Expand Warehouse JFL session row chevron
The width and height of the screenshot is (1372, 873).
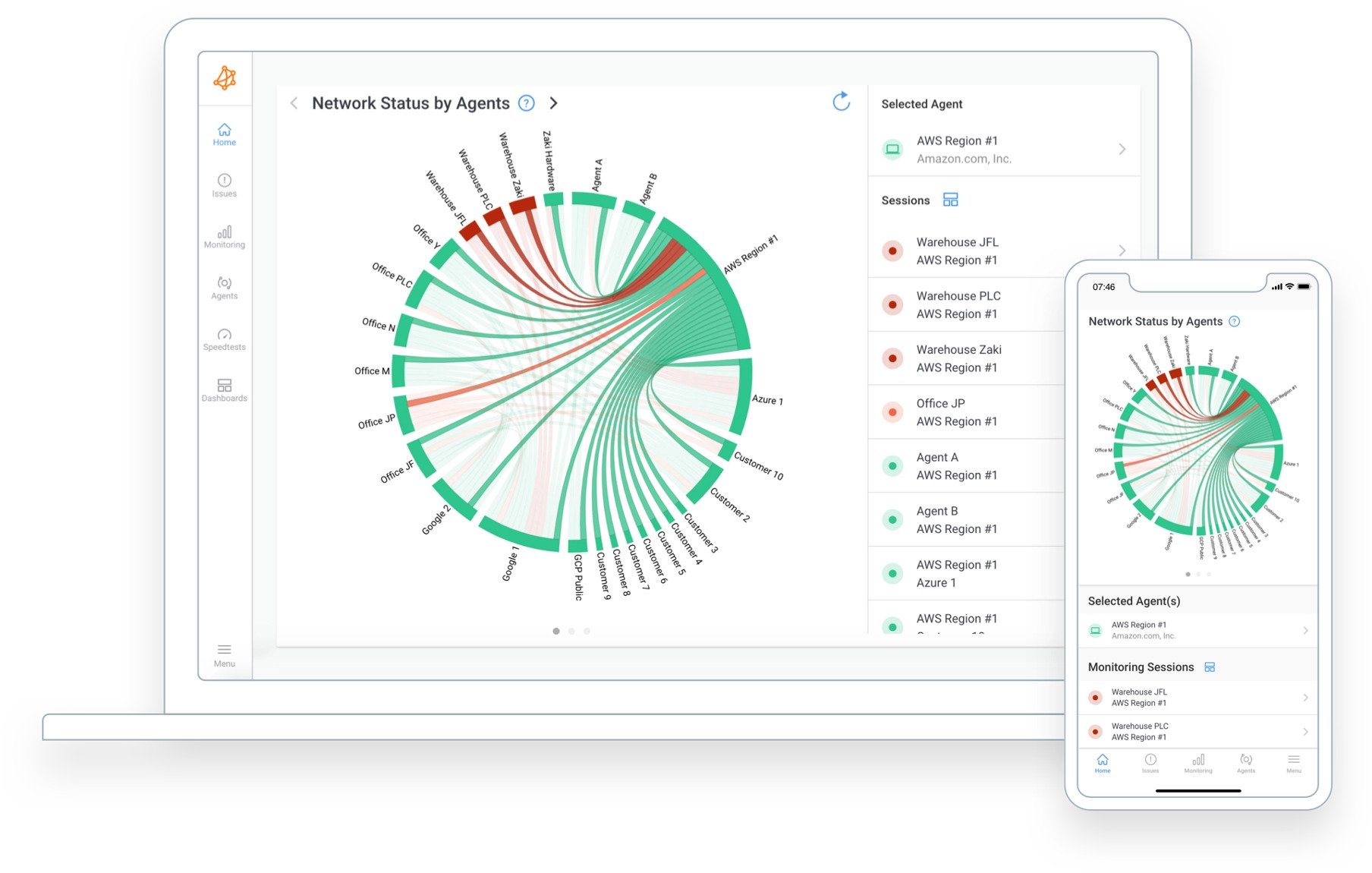point(1122,251)
